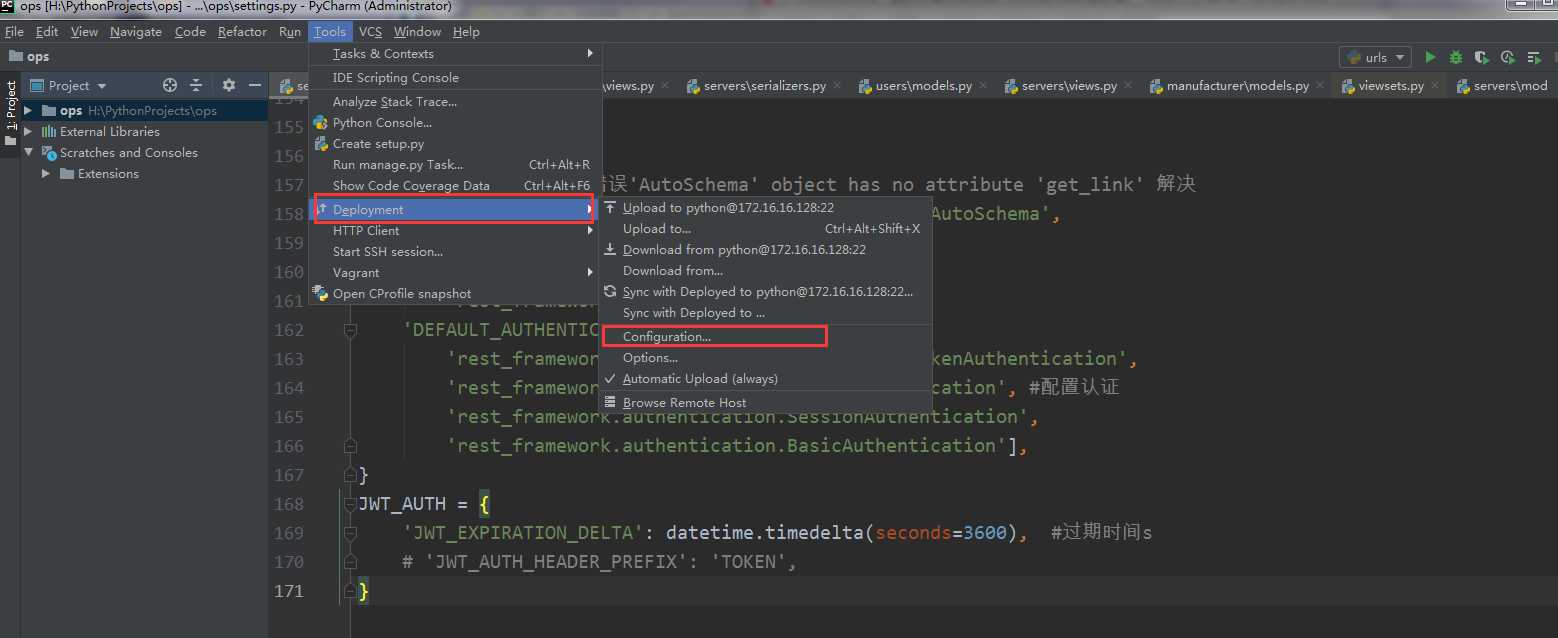
Task: Expand the Extensions folder node
Action: pos(46,173)
